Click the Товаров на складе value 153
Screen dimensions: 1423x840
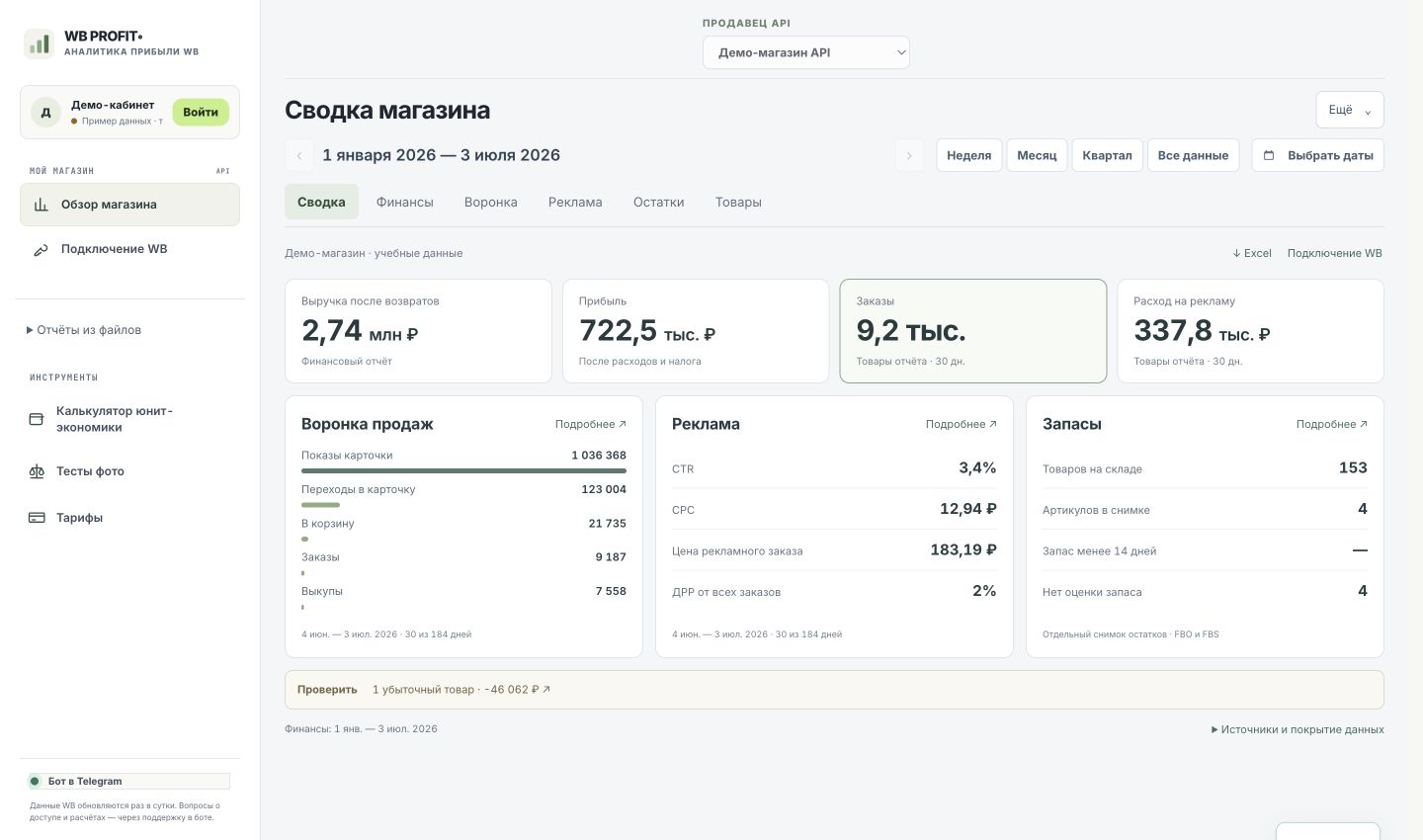click(x=1353, y=467)
